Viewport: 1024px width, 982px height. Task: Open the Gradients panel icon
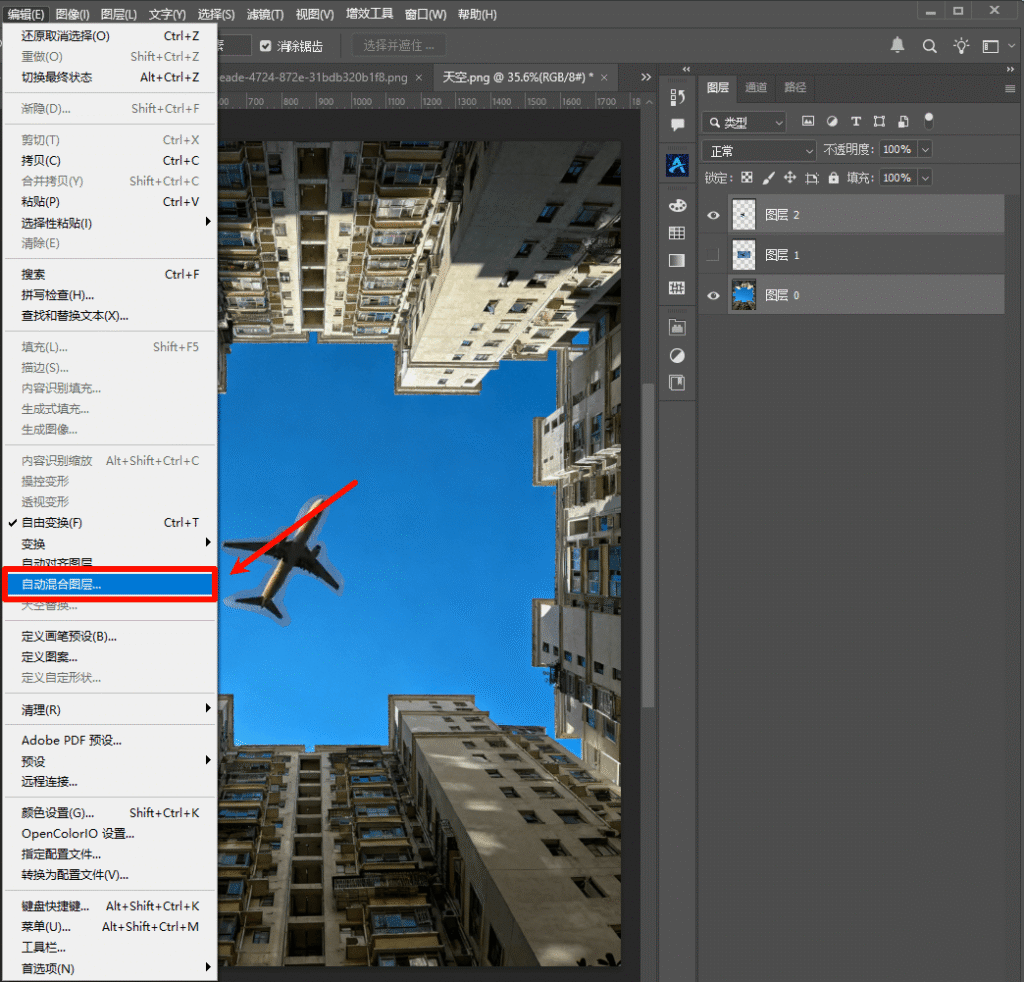tap(677, 261)
